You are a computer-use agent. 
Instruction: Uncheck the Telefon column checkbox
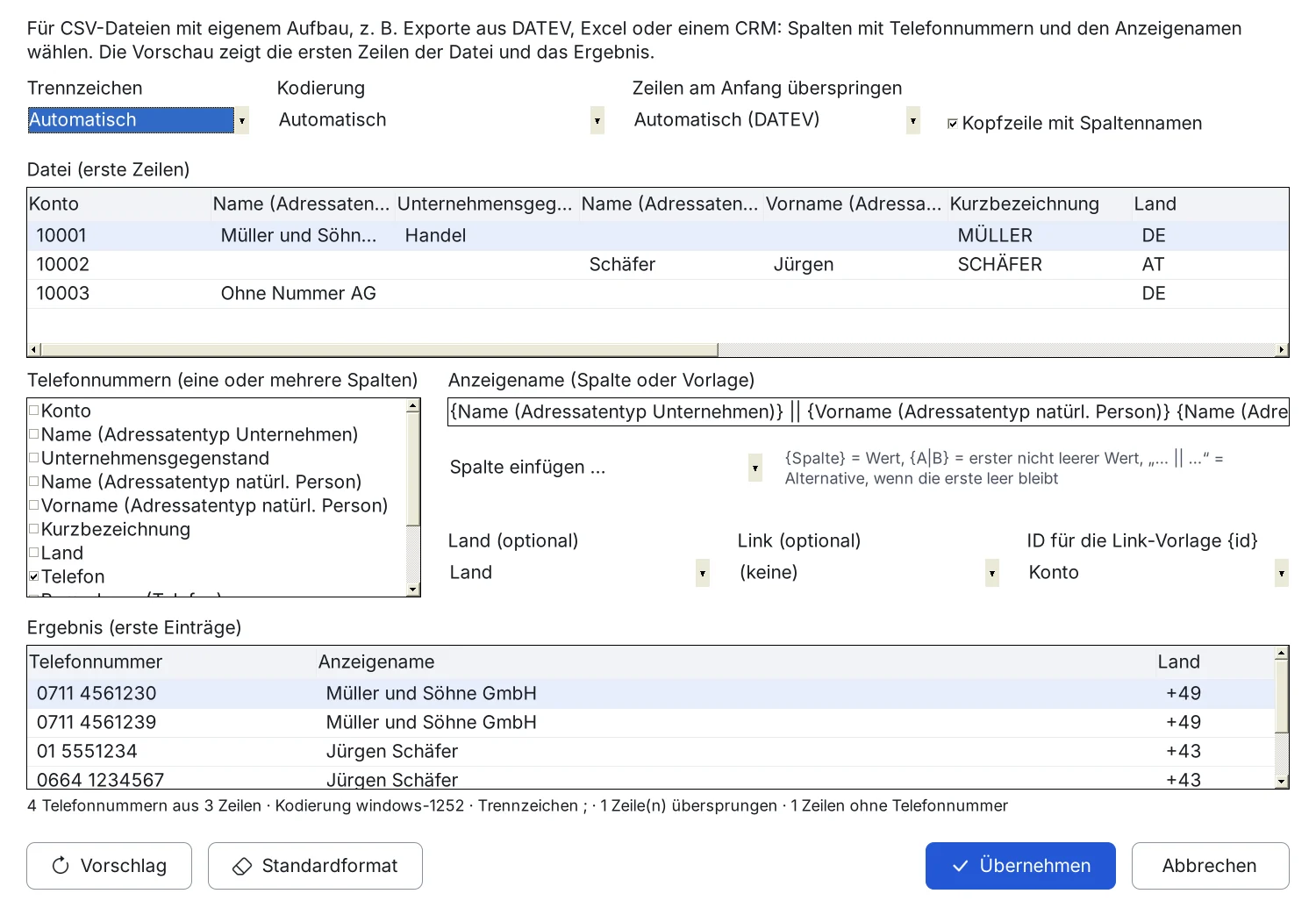[x=34, y=576]
